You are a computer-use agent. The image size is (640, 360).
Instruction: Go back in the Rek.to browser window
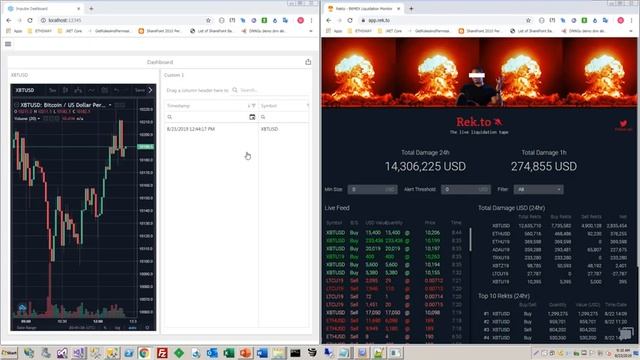click(x=329, y=20)
